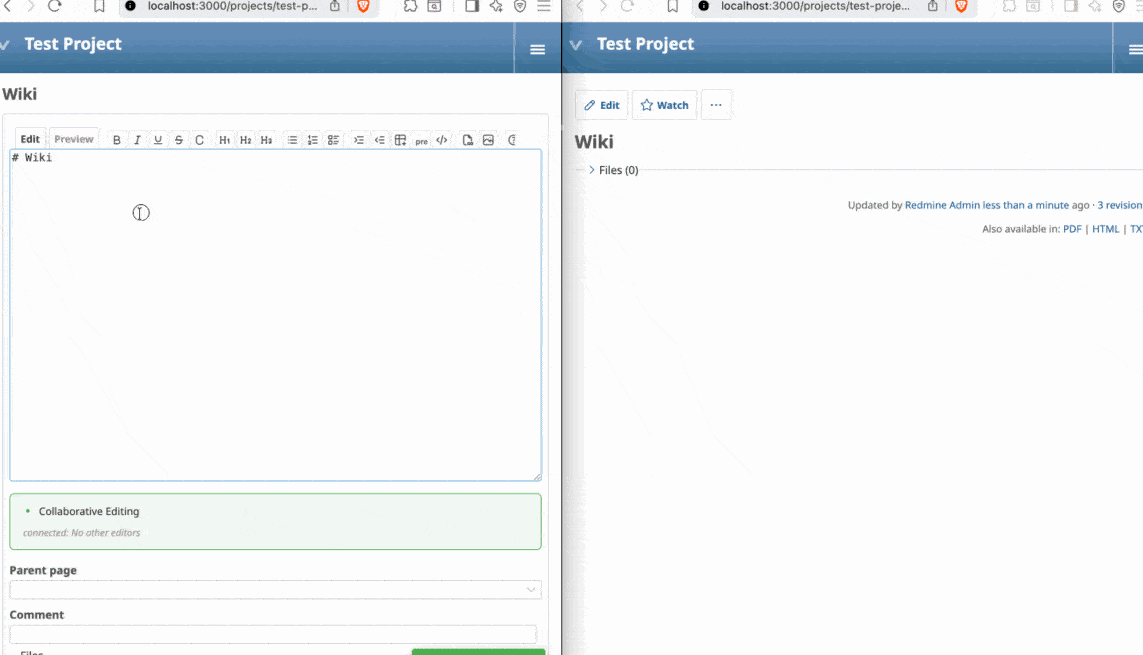Image resolution: width=1143 pixels, height=655 pixels.
Task: Apply italic formatting in the editor toolbar
Action: [x=137, y=140]
